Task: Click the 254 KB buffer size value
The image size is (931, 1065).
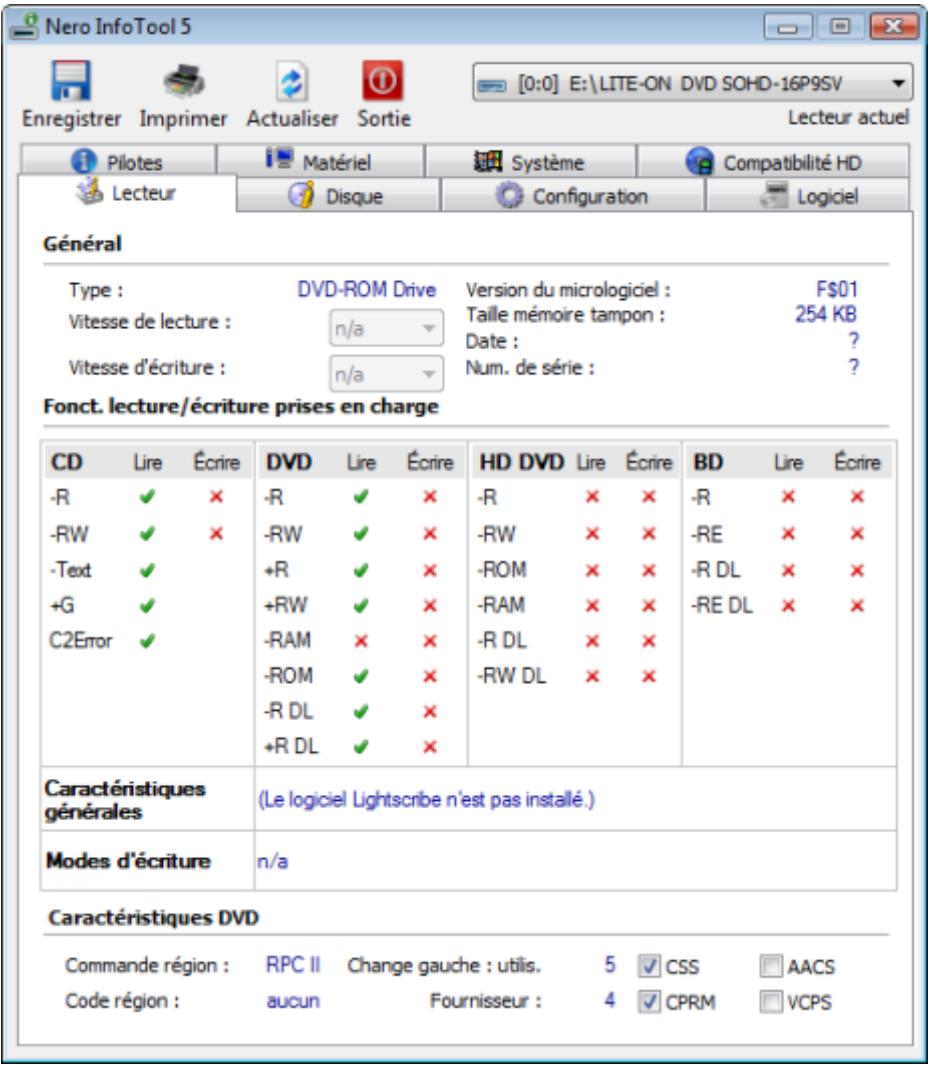Action: point(825,314)
